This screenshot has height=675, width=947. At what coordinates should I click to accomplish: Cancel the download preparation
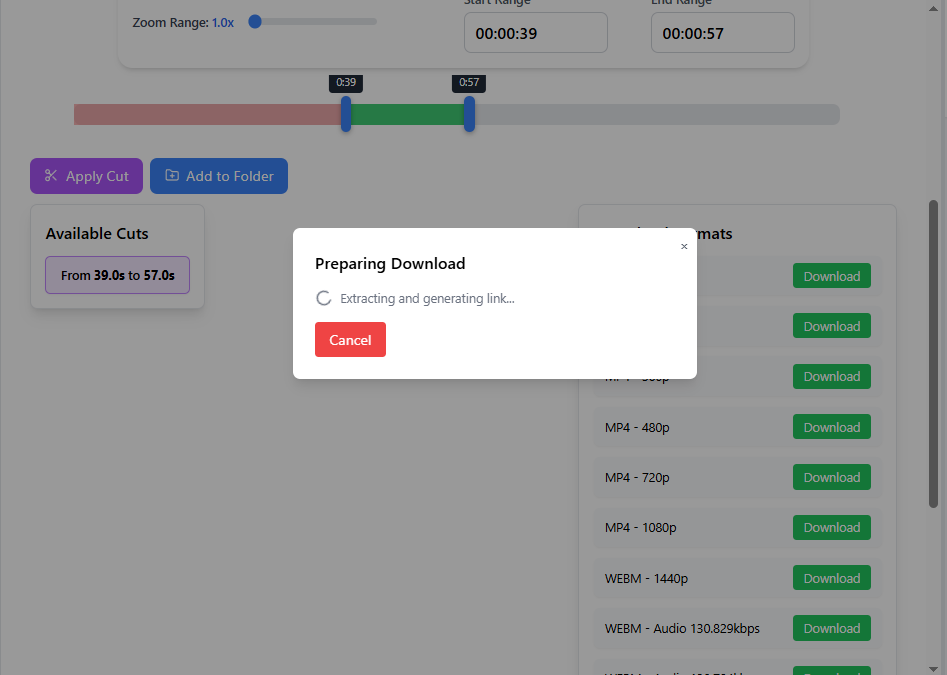tap(350, 340)
